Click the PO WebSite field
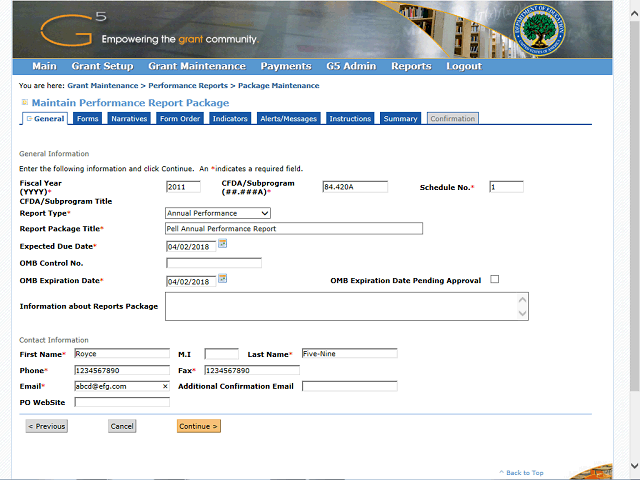The height and width of the screenshot is (480, 640). coord(122,402)
